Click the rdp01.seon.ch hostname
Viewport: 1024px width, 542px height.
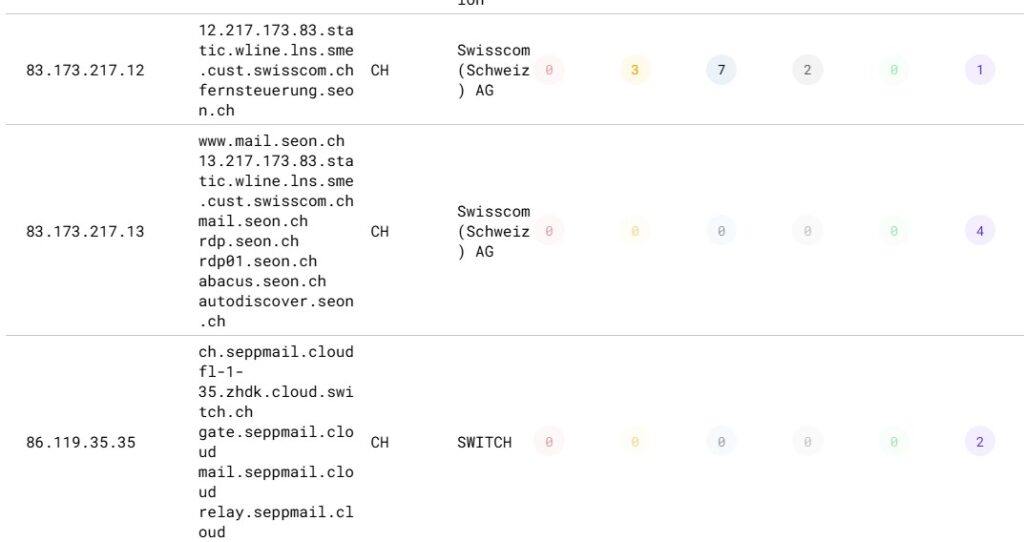[258, 261]
